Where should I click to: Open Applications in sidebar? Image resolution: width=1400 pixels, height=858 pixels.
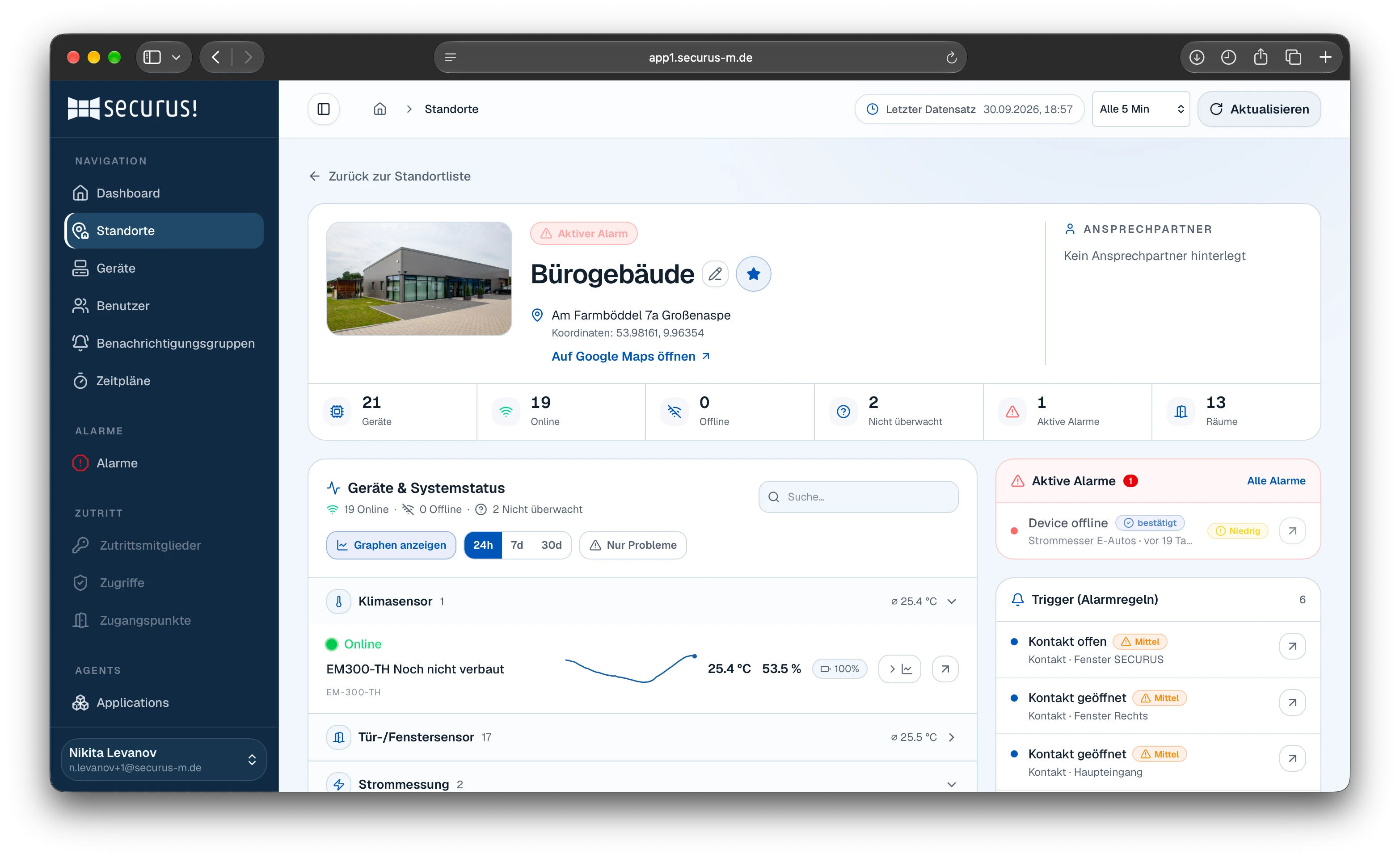coord(164,702)
